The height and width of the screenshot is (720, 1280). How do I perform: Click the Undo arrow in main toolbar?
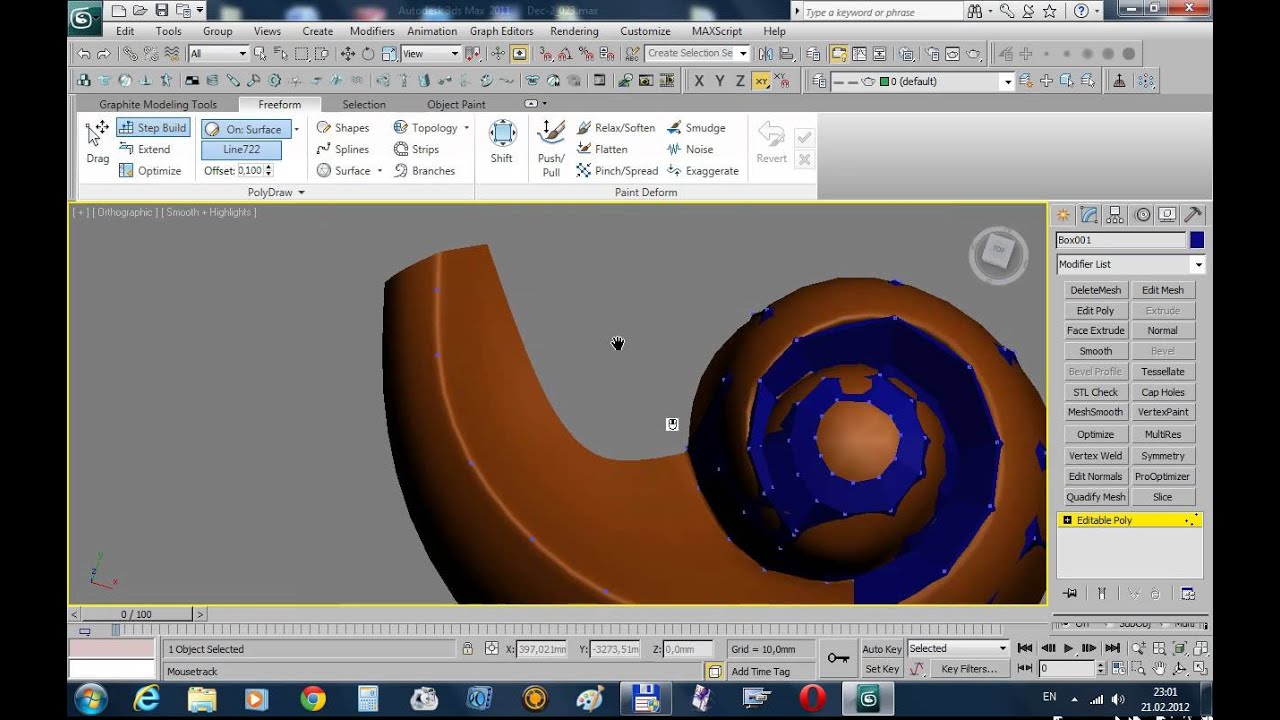tap(84, 54)
